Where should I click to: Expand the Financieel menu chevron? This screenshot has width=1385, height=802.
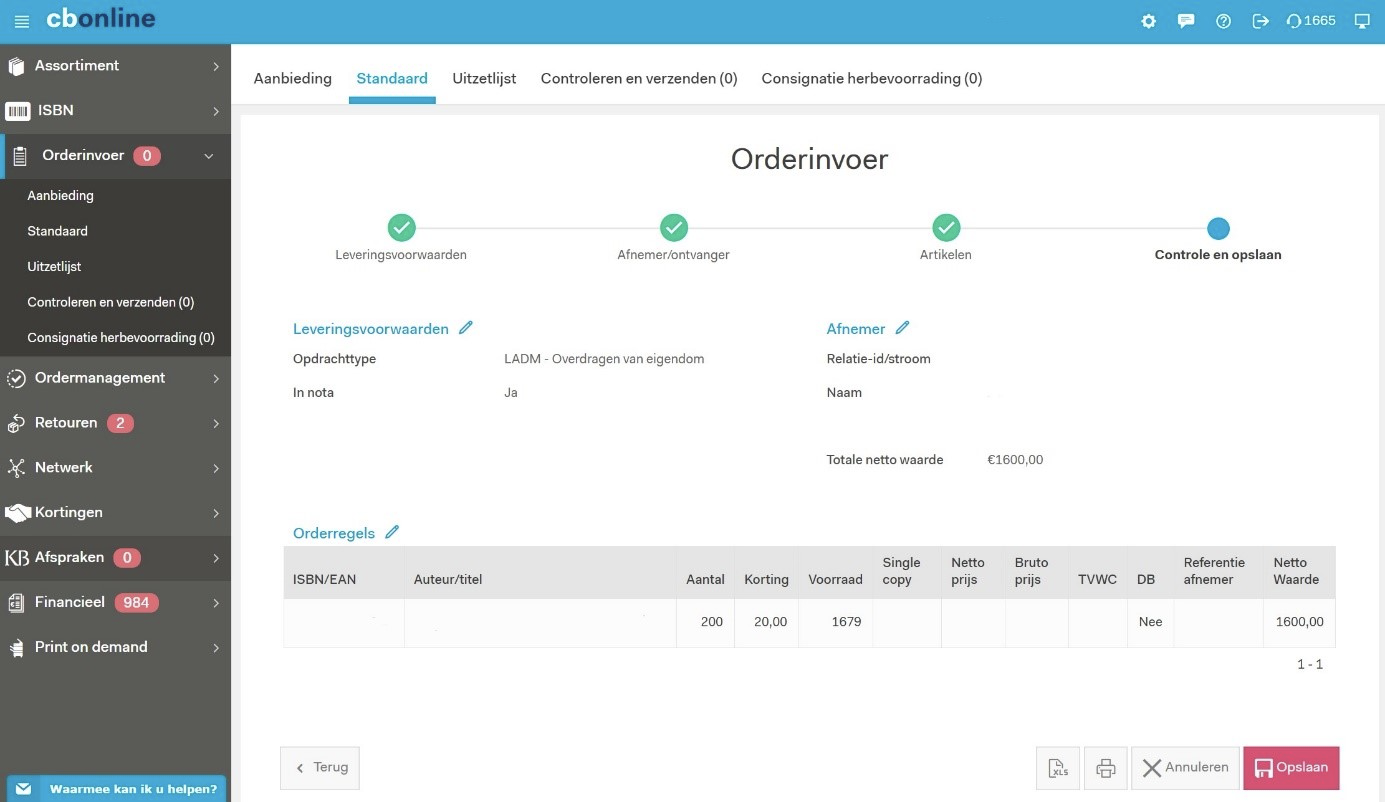tap(216, 603)
